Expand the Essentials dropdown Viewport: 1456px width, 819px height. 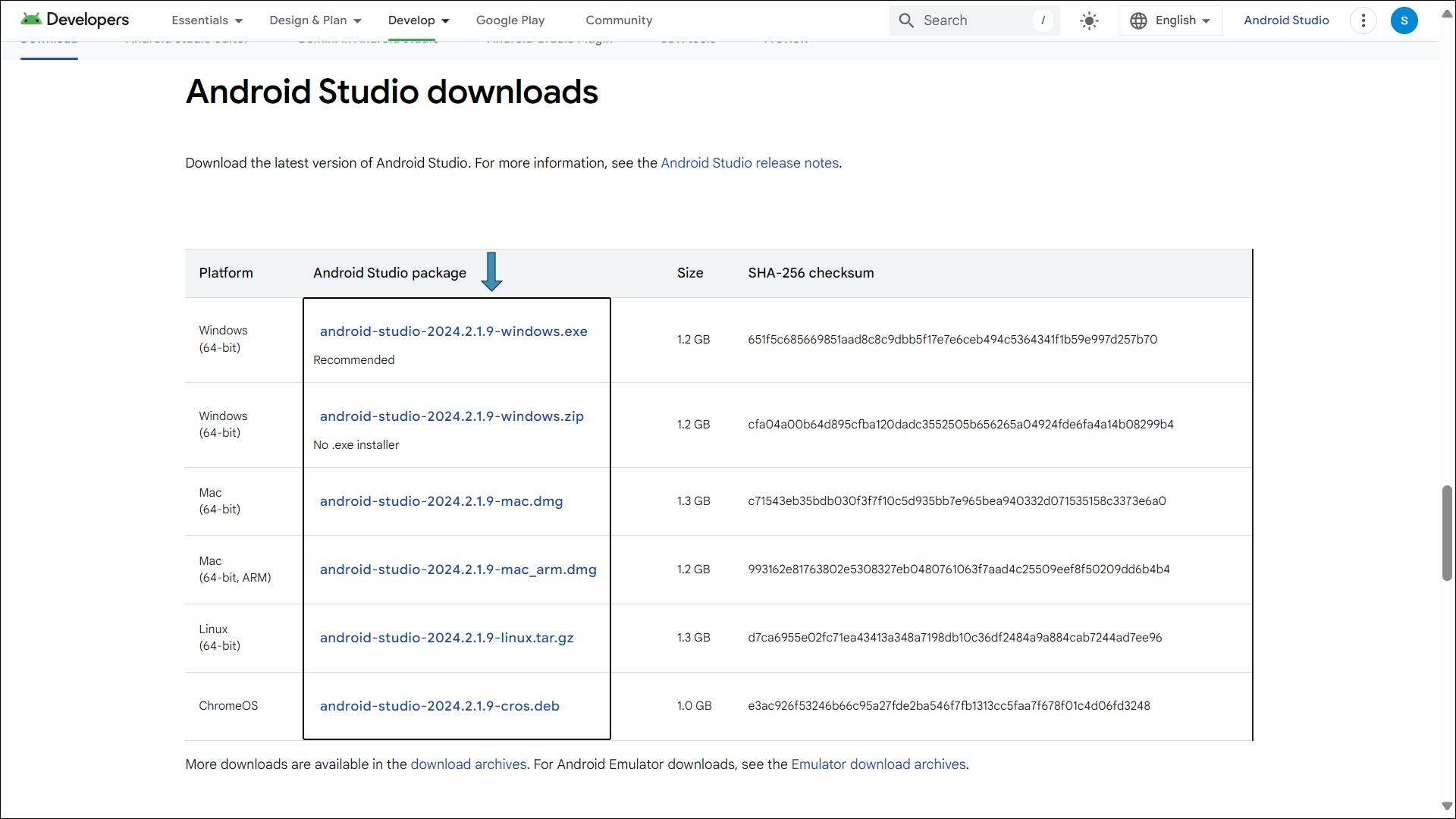[x=207, y=20]
